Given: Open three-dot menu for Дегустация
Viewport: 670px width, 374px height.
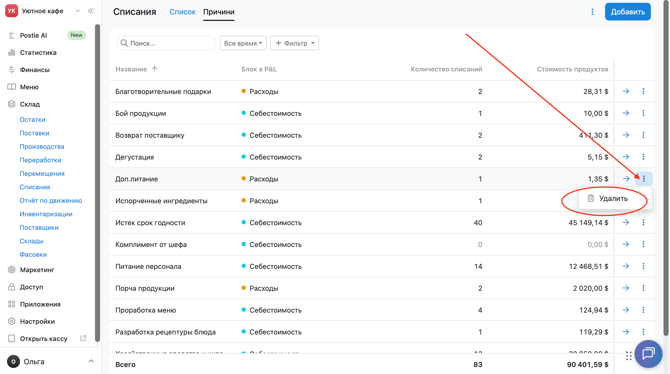Looking at the screenshot, I should pyautogui.click(x=644, y=157).
